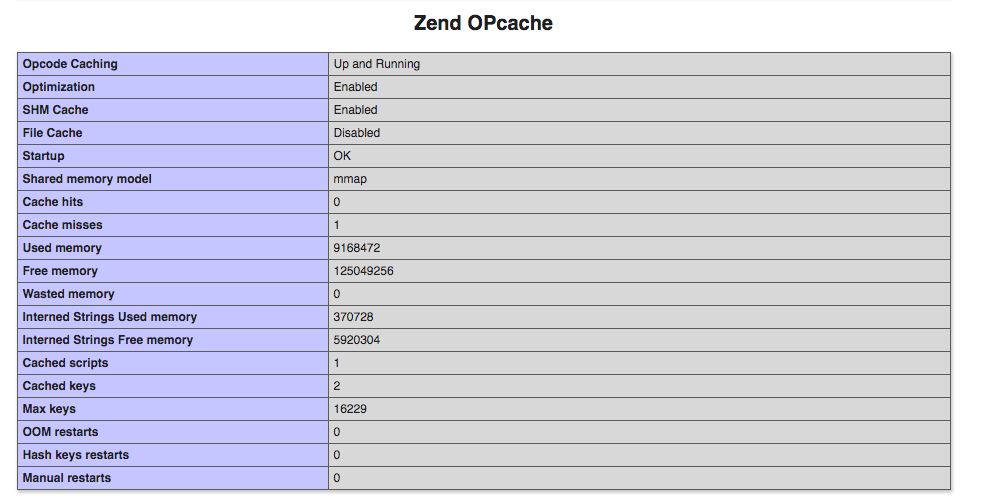Click the Opcode Caching row label
This screenshot has width=982, height=501.
point(70,64)
